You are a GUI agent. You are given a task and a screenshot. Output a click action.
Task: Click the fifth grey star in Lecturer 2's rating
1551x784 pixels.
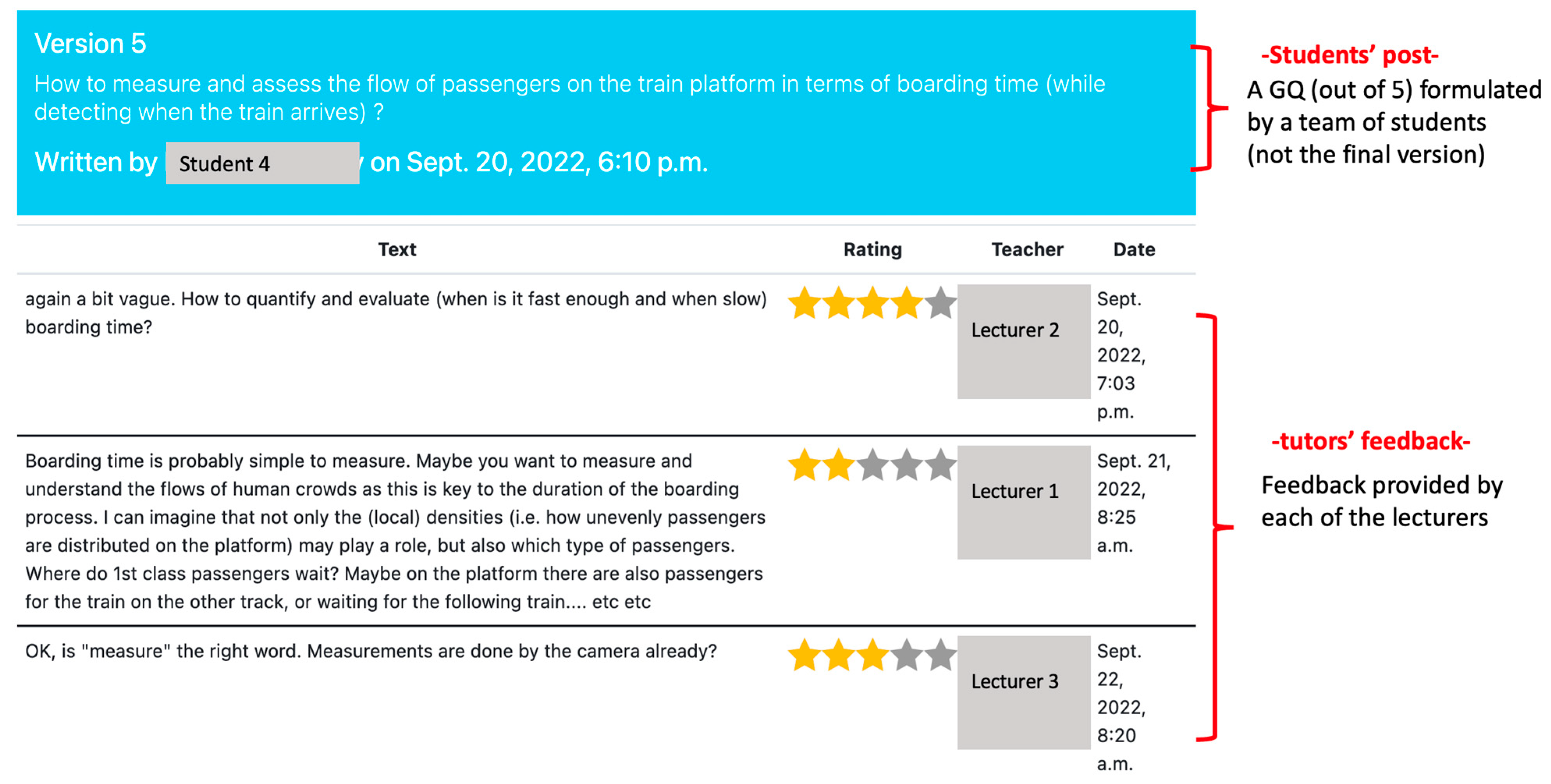[940, 303]
